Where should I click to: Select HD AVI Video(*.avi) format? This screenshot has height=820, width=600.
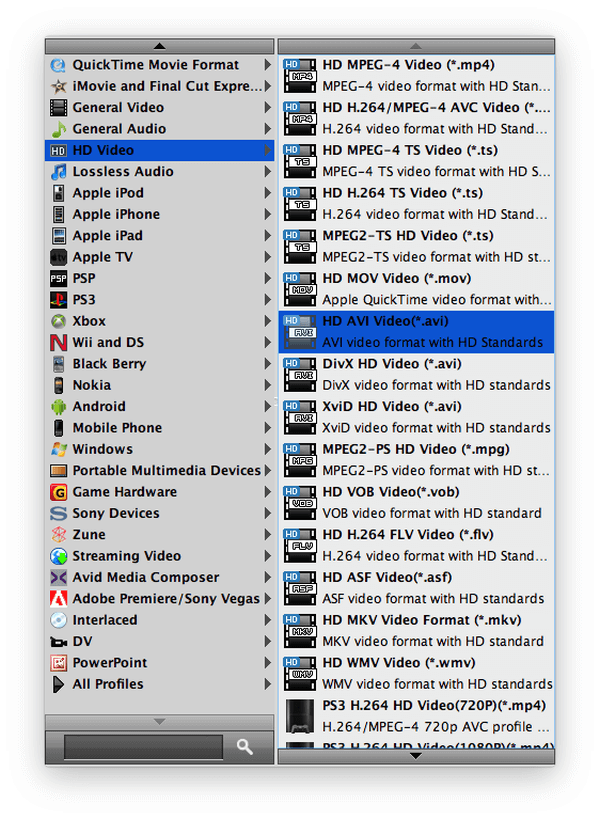[x=416, y=332]
